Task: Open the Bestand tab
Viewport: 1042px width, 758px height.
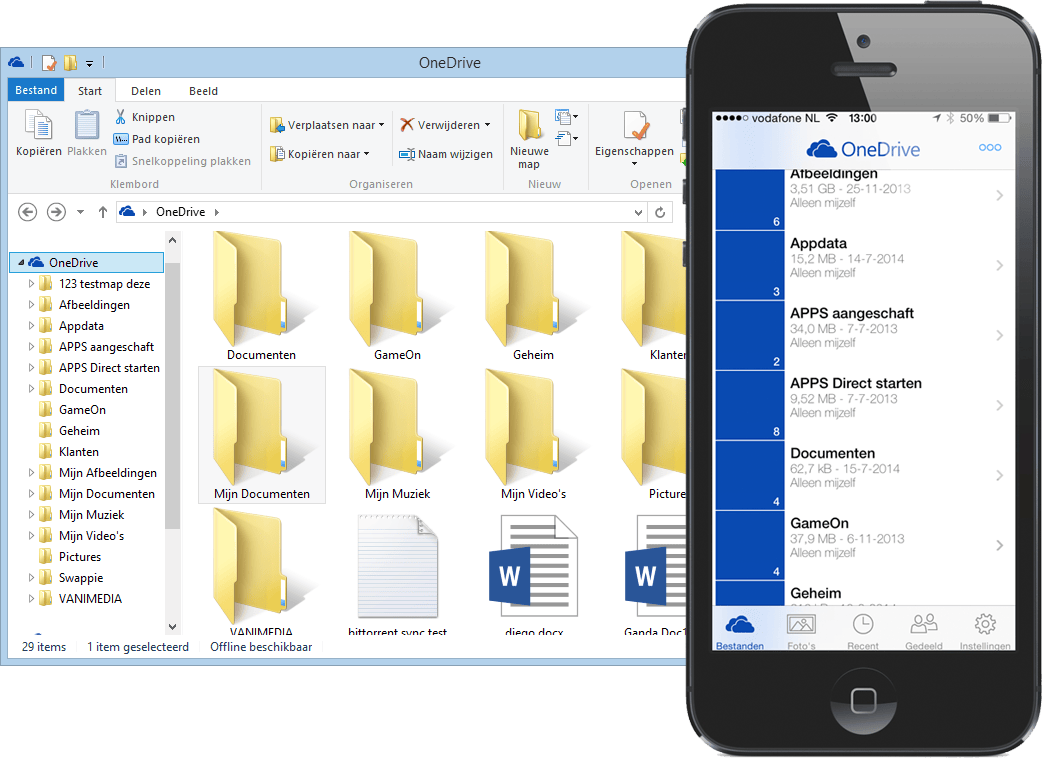Action: (x=36, y=90)
